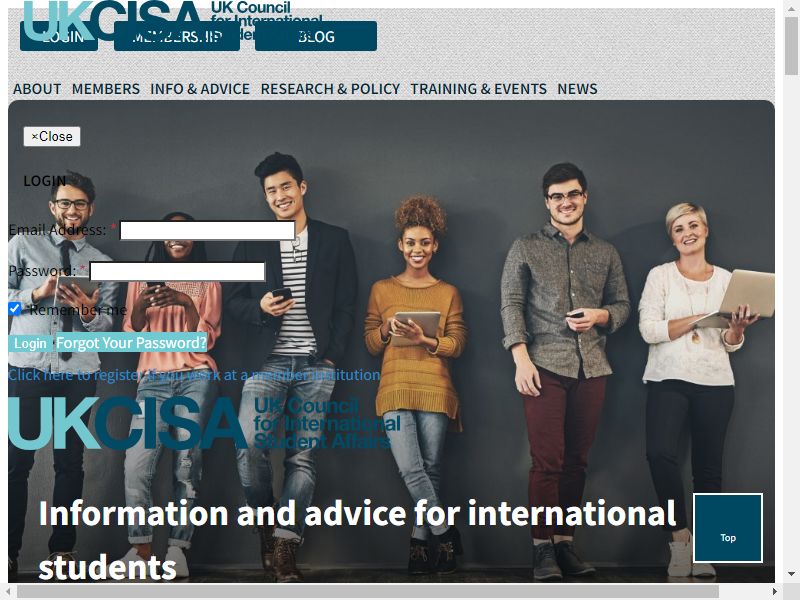Open the MEMBERS menu item
800x600 pixels.
[x=106, y=89]
